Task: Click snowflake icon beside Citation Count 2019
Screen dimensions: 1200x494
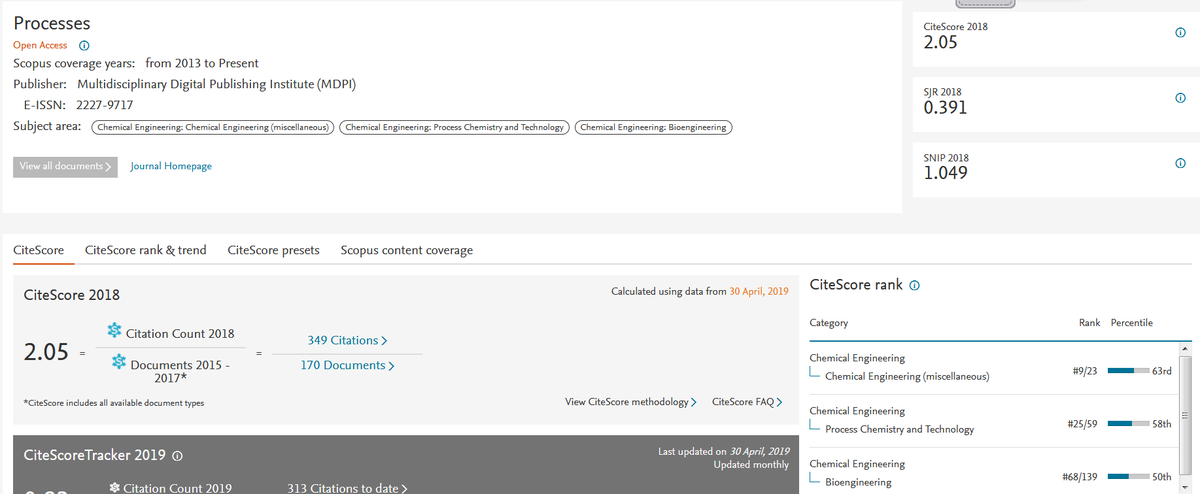Action: [x=114, y=488]
